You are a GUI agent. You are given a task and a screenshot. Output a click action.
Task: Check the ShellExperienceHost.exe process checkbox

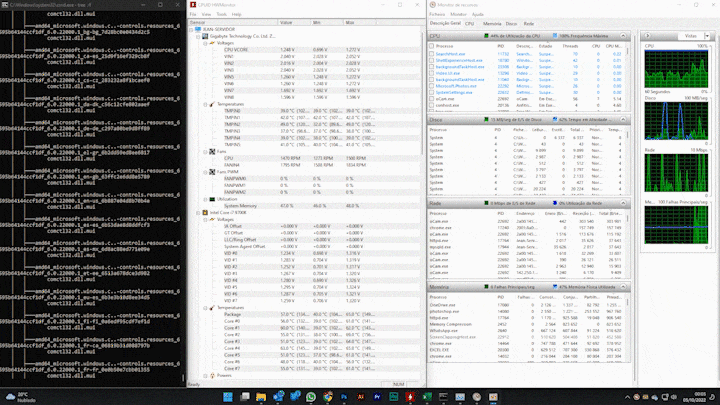pyautogui.click(x=432, y=60)
